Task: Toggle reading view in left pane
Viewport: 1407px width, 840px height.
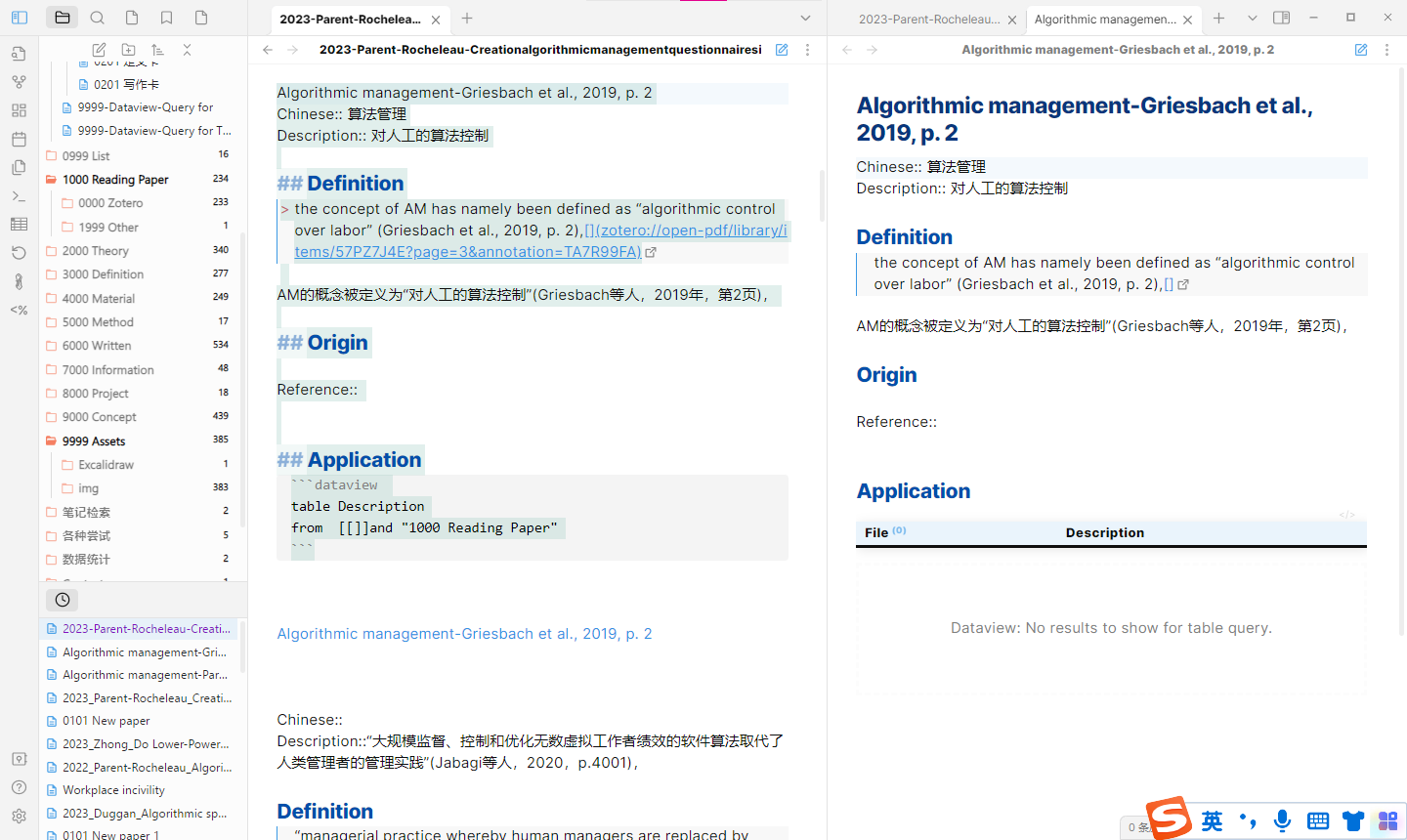Action: click(x=782, y=50)
